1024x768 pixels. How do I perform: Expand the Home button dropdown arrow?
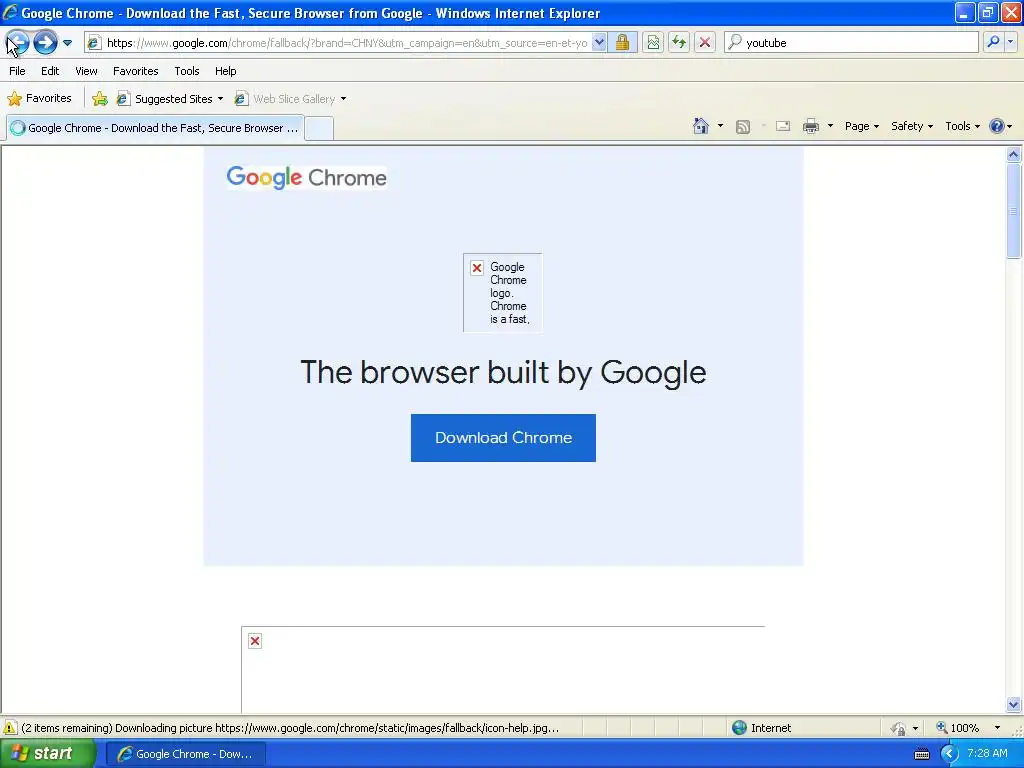(720, 126)
